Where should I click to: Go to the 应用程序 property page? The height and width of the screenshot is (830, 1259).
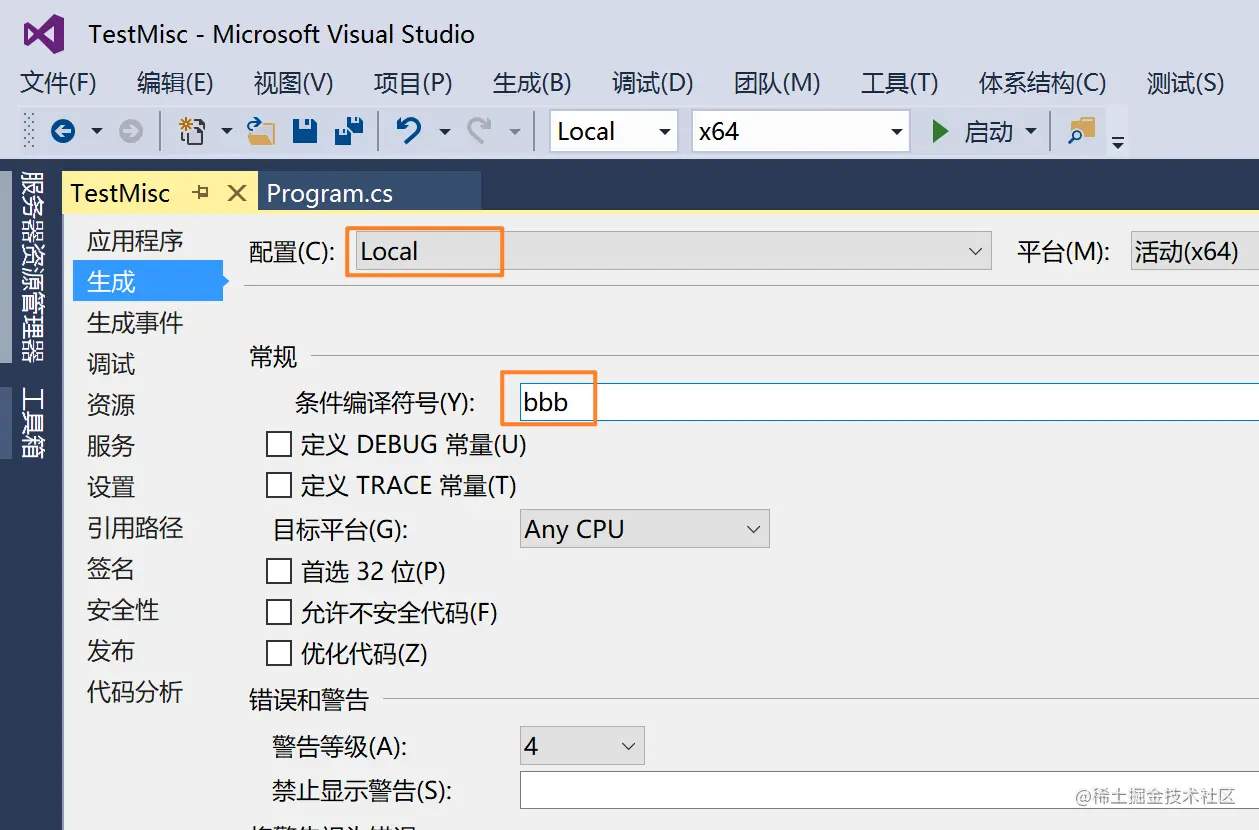pyautogui.click(x=135, y=241)
